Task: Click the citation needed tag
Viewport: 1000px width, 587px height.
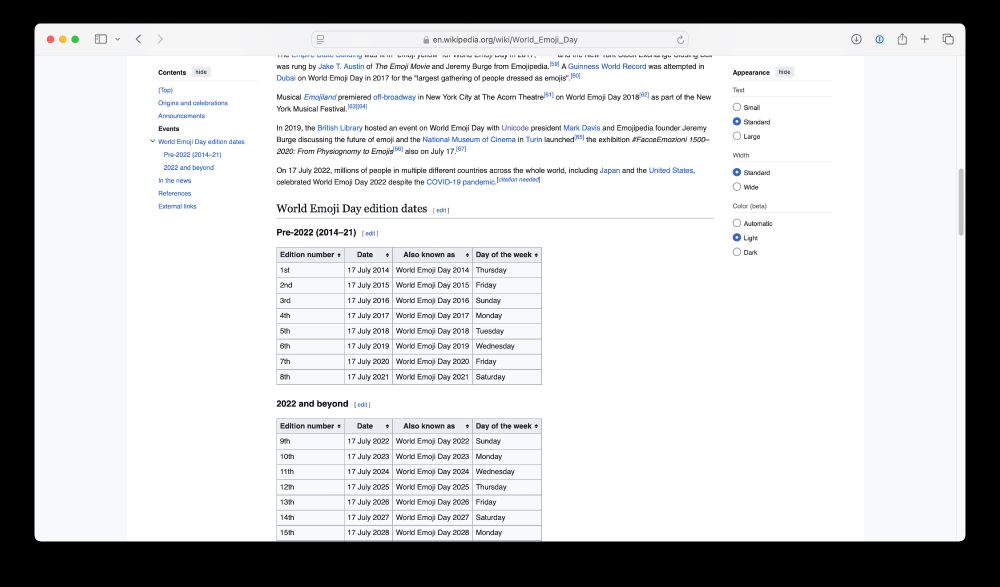Action: [x=518, y=180]
